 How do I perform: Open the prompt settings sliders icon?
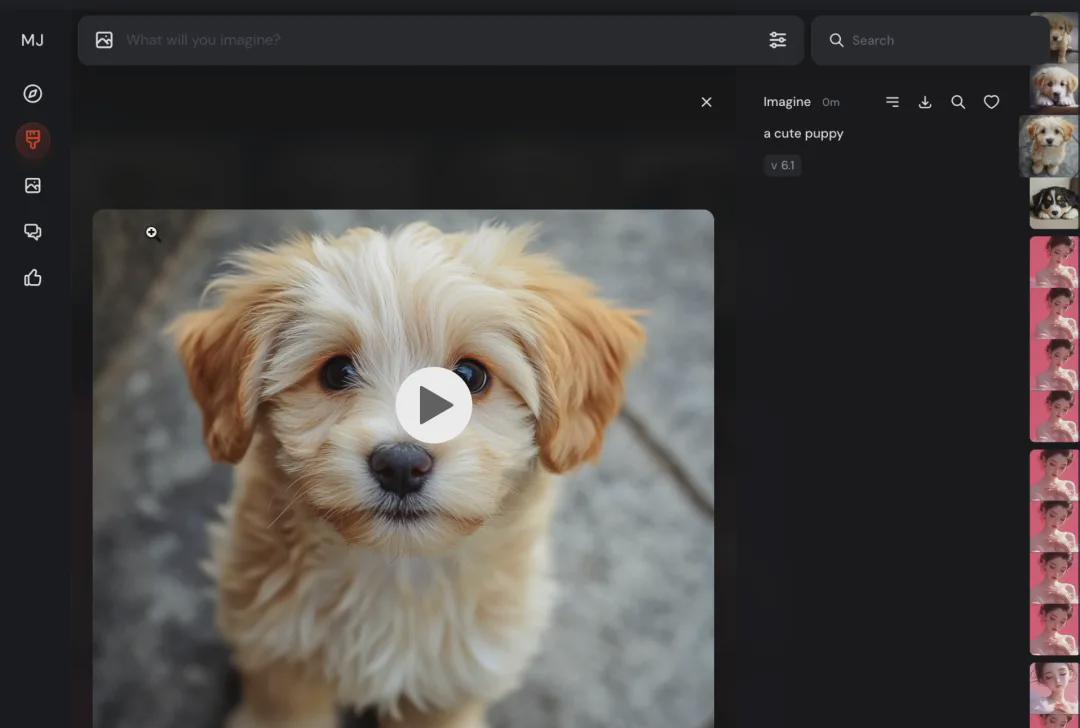click(778, 40)
